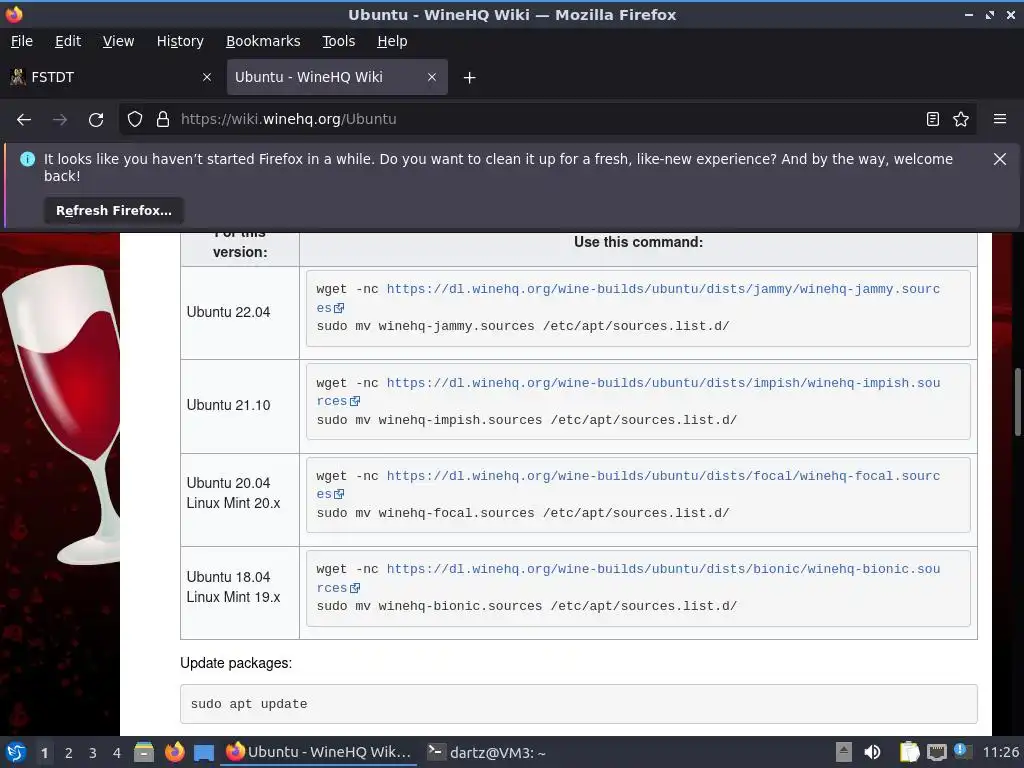Open the View menu
The height and width of the screenshot is (768, 1024).
[x=118, y=41]
